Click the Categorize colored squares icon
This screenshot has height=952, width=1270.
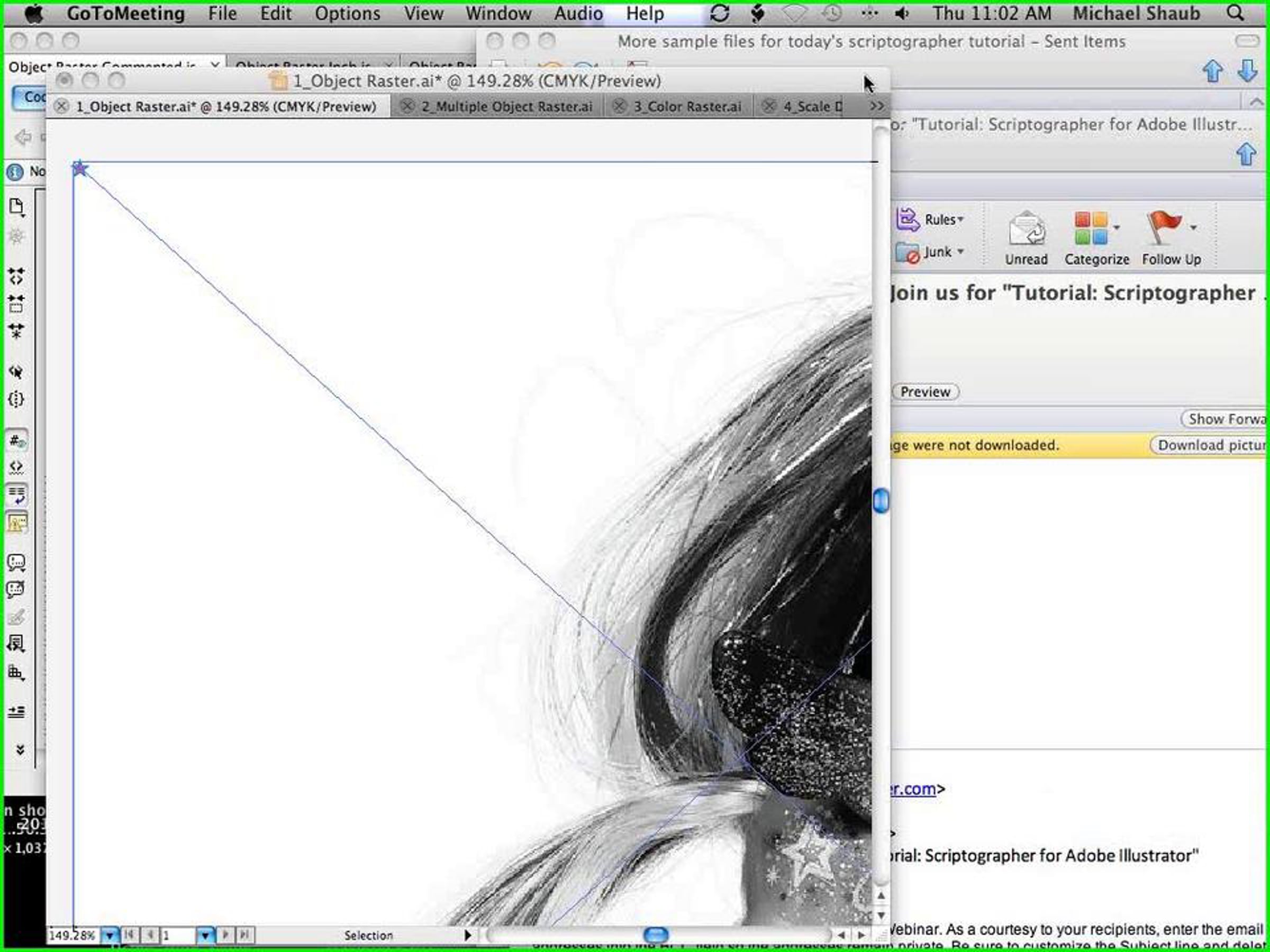click(x=1091, y=228)
